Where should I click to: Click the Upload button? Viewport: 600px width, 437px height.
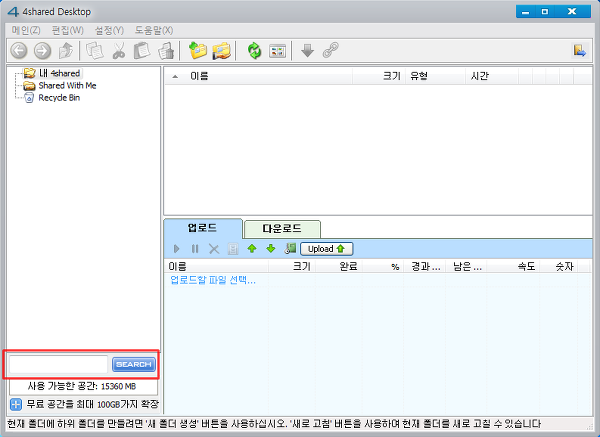[326, 249]
